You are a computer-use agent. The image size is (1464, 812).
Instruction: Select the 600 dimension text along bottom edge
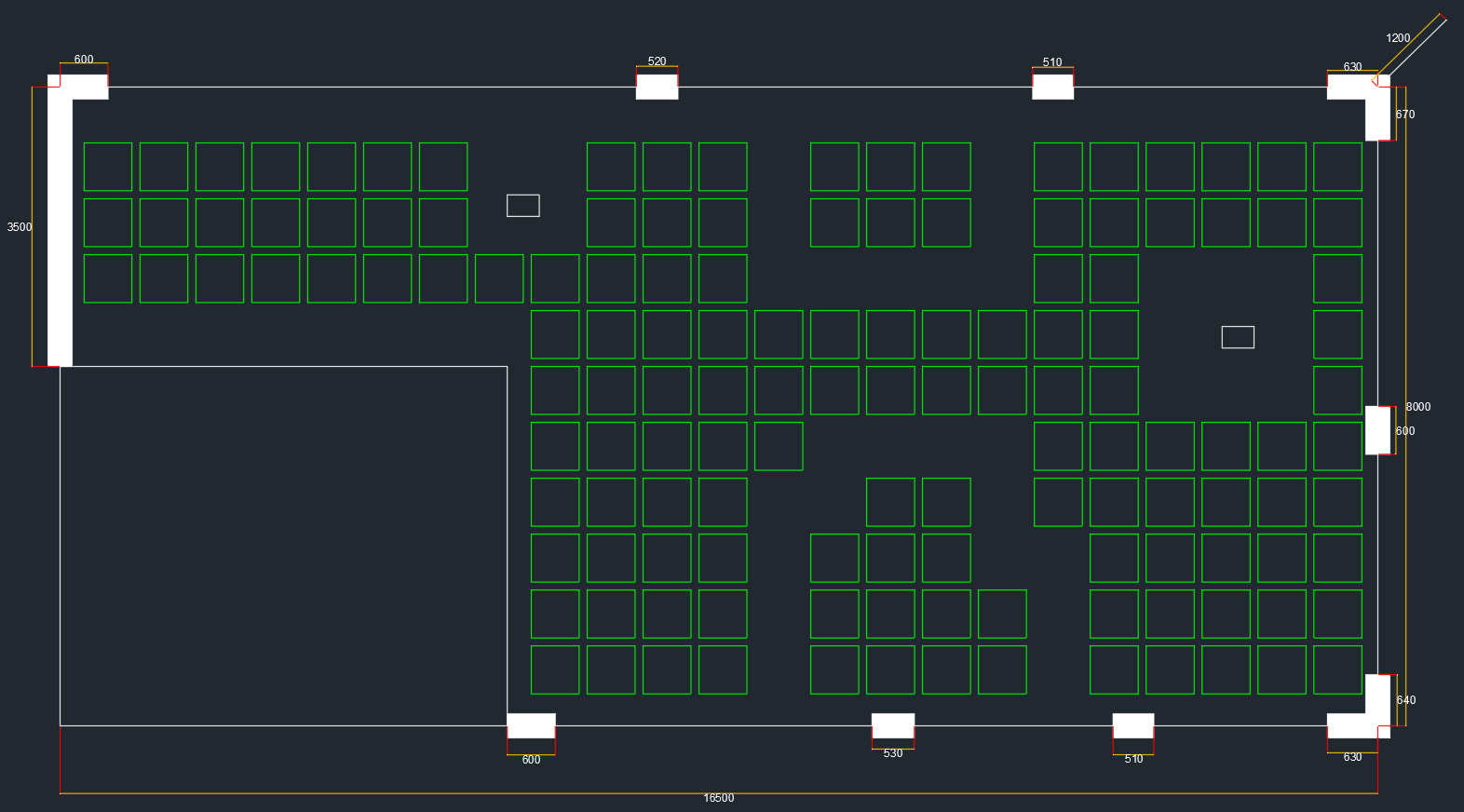(531, 760)
